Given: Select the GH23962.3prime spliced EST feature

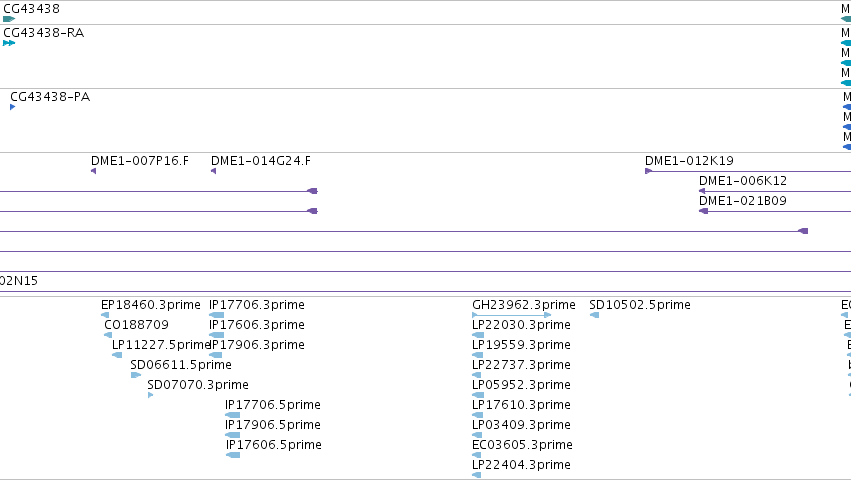Looking at the screenshot, I should tap(512, 315).
